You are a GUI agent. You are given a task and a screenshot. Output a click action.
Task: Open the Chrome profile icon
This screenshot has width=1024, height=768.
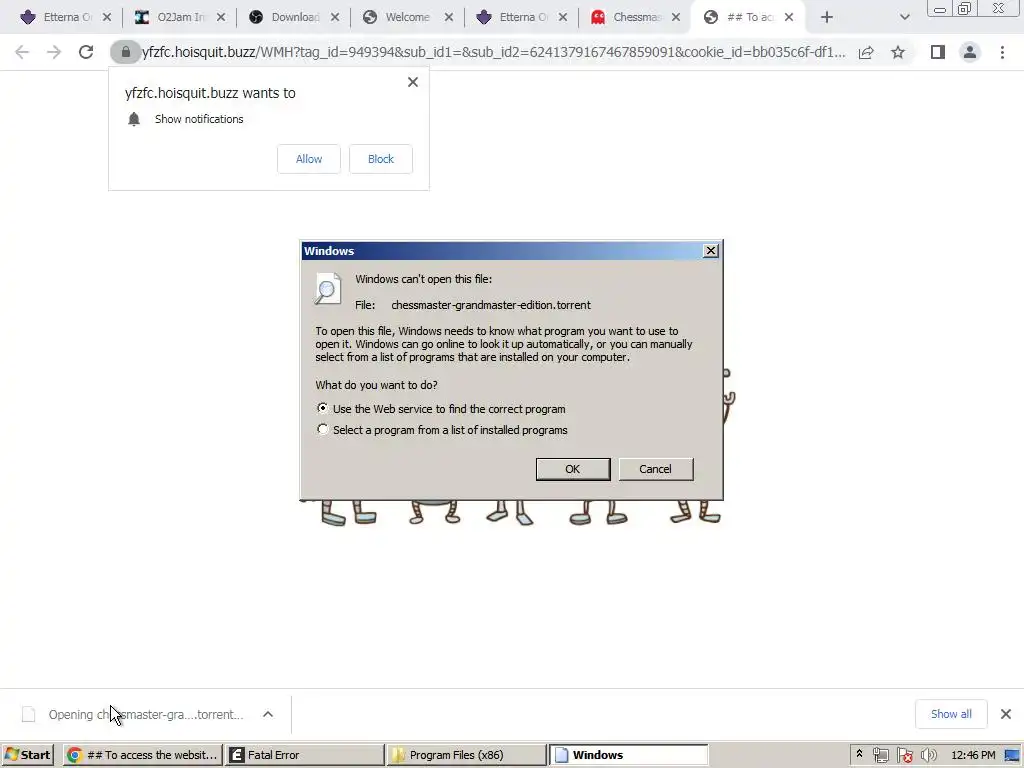point(970,52)
